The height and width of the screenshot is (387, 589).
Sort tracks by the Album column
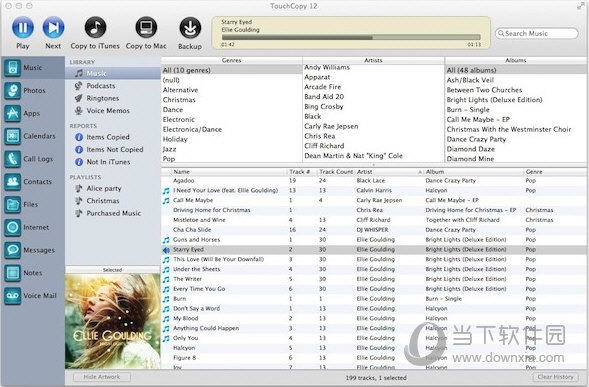point(474,172)
